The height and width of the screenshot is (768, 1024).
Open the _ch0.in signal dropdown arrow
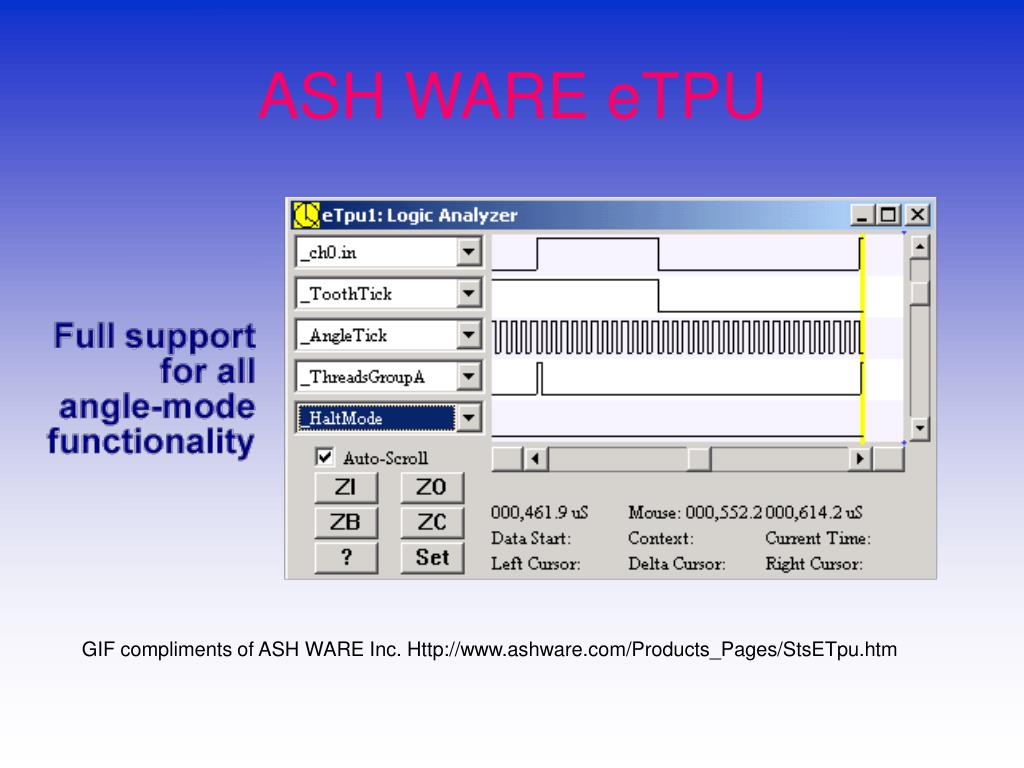pos(469,252)
